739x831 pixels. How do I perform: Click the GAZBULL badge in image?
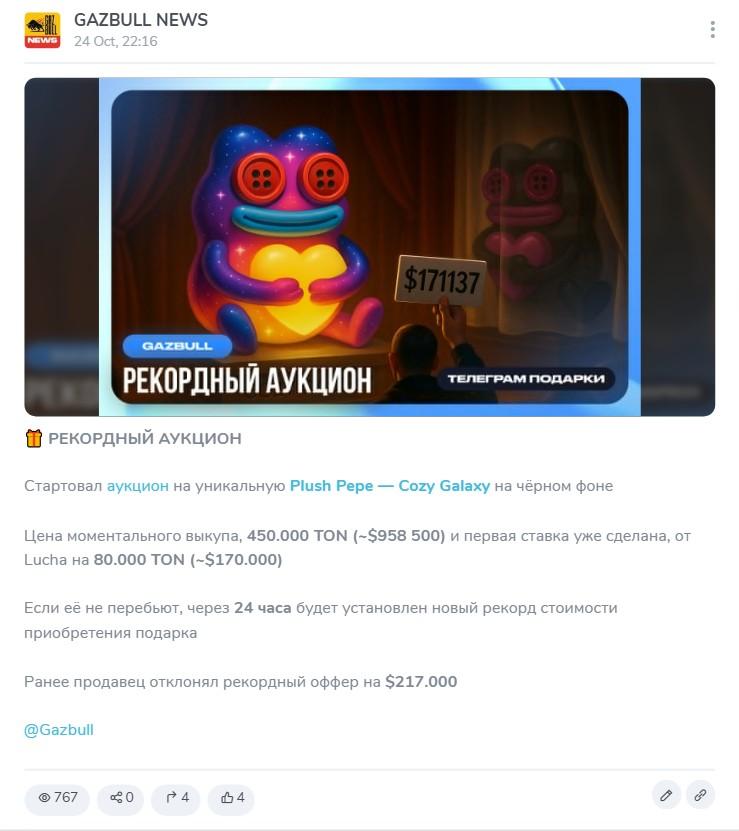pos(178,346)
